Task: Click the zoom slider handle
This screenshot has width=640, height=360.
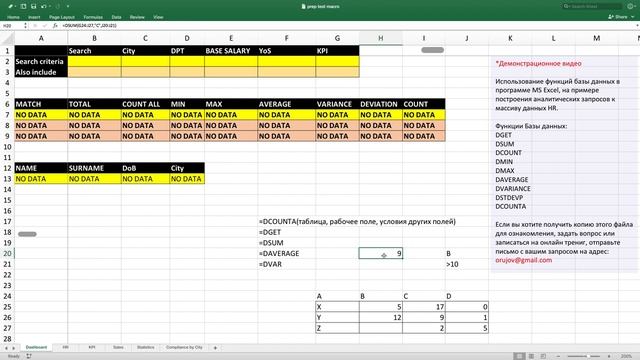Action: (x=588, y=356)
